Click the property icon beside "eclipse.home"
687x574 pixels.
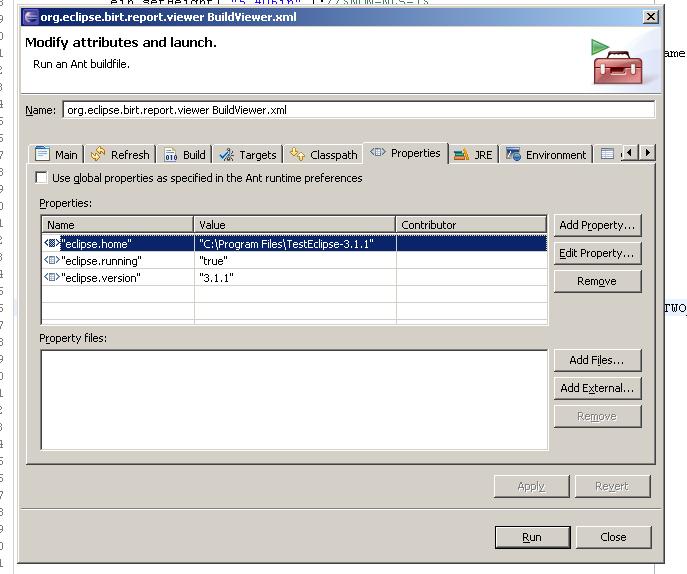click(52, 243)
